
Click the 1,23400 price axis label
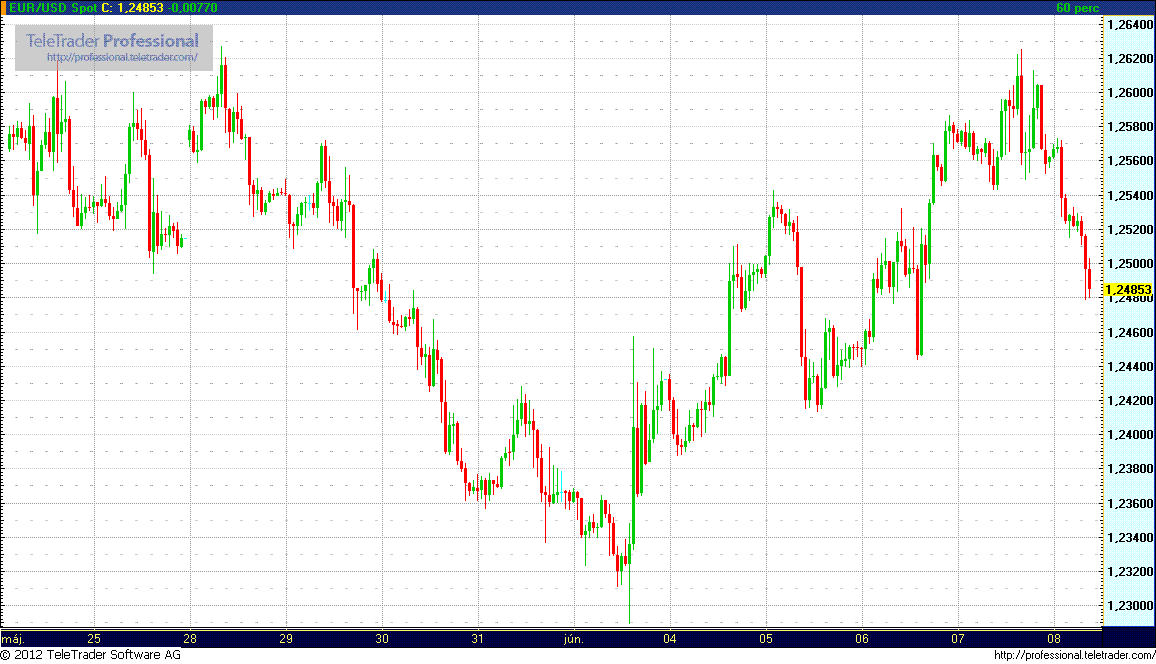(x=1130, y=537)
